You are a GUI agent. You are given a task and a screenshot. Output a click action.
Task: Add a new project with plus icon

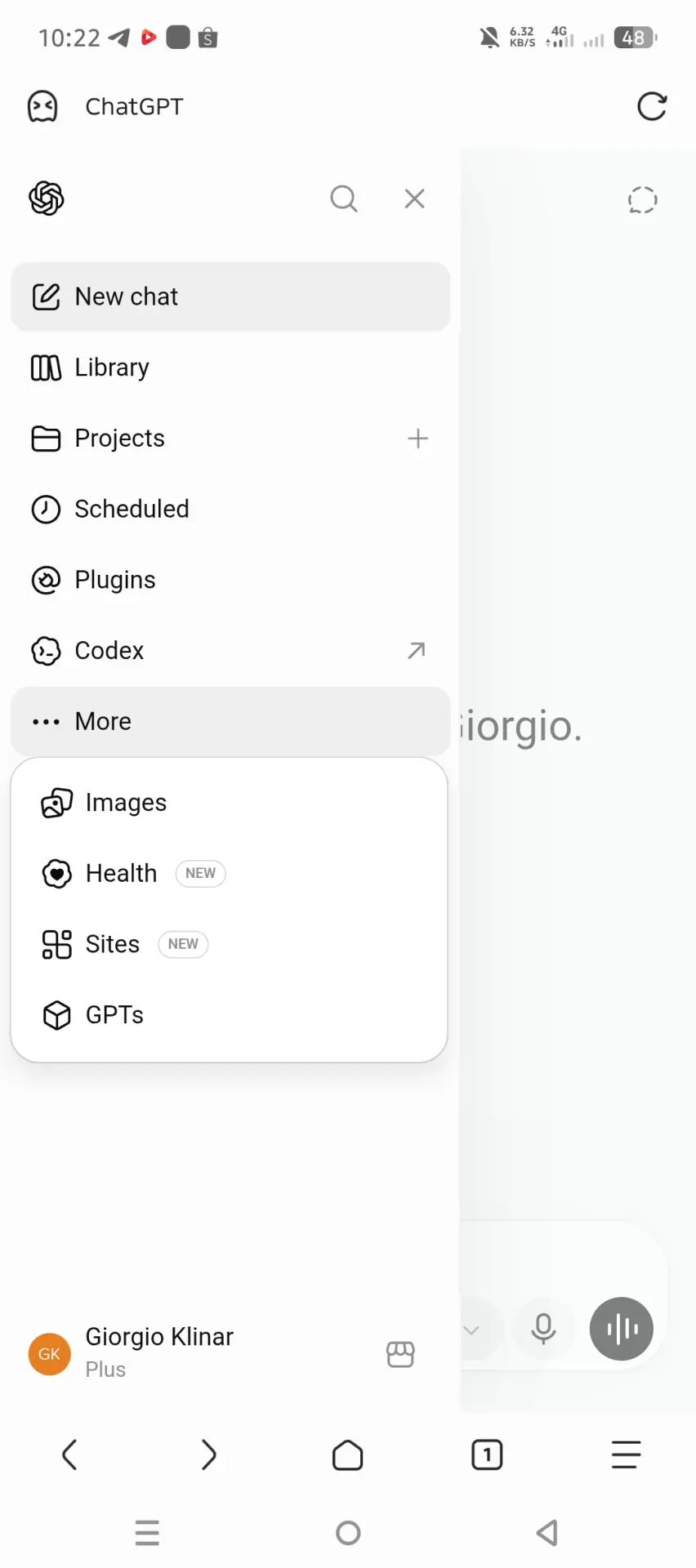(x=418, y=439)
